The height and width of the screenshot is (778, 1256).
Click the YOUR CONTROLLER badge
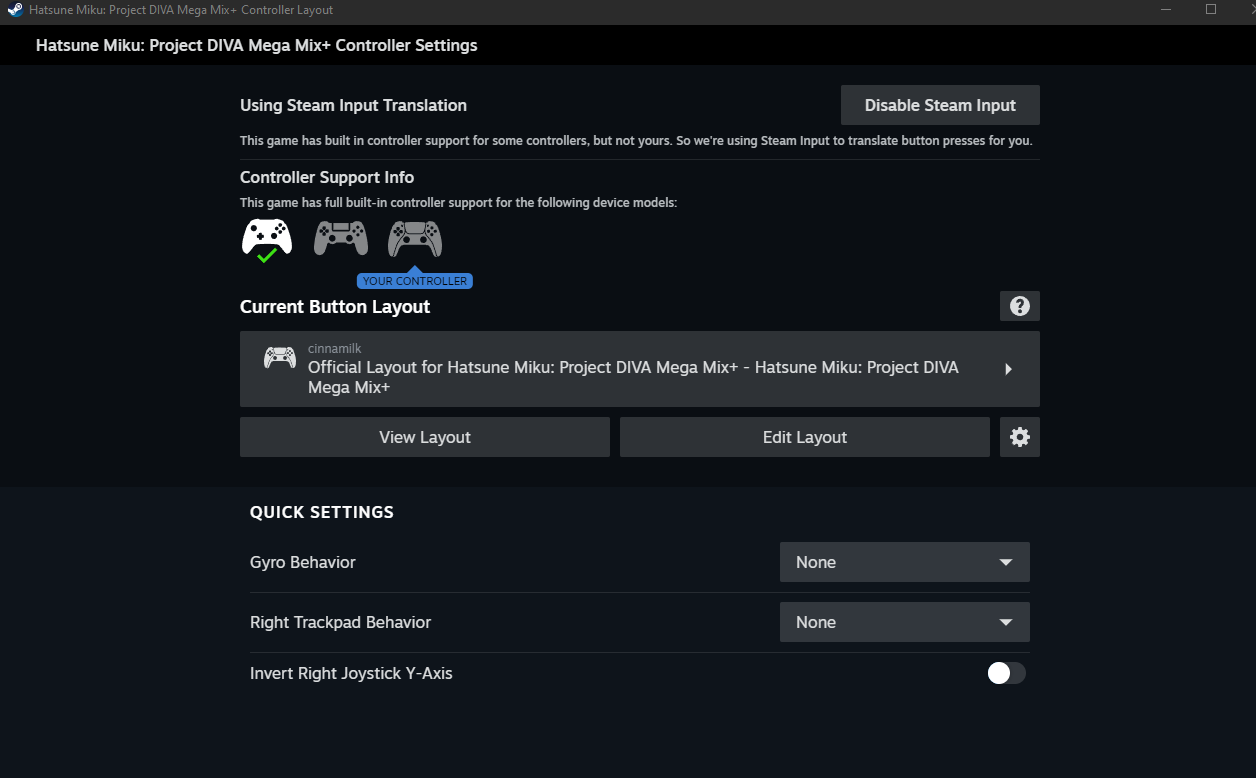415,281
